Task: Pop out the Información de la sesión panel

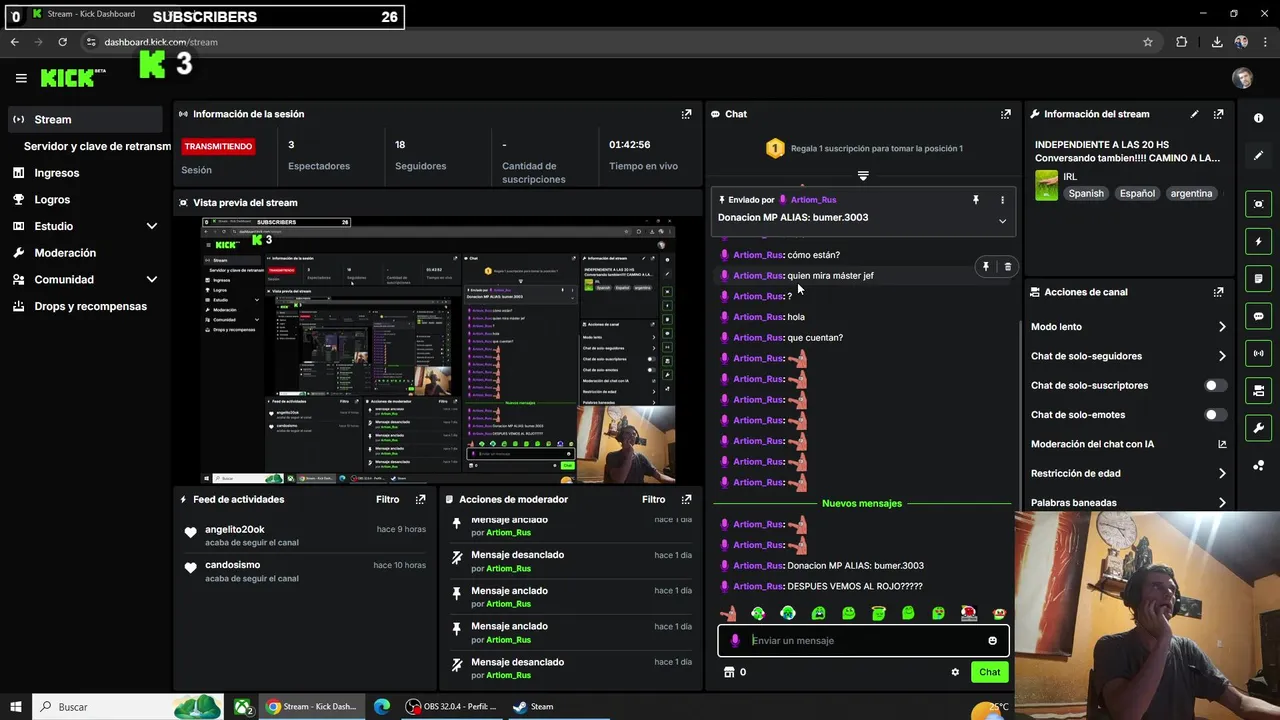Action: pos(686,114)
